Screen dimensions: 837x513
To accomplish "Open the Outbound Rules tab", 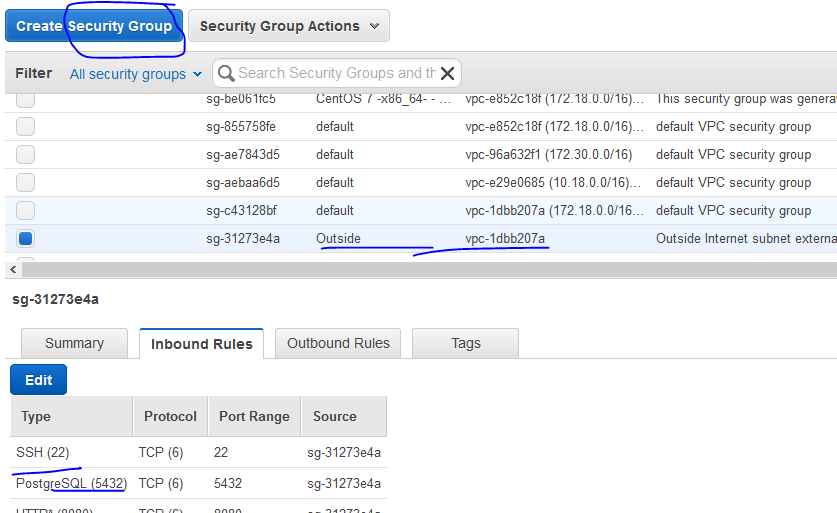I will [x=338, y=343].
